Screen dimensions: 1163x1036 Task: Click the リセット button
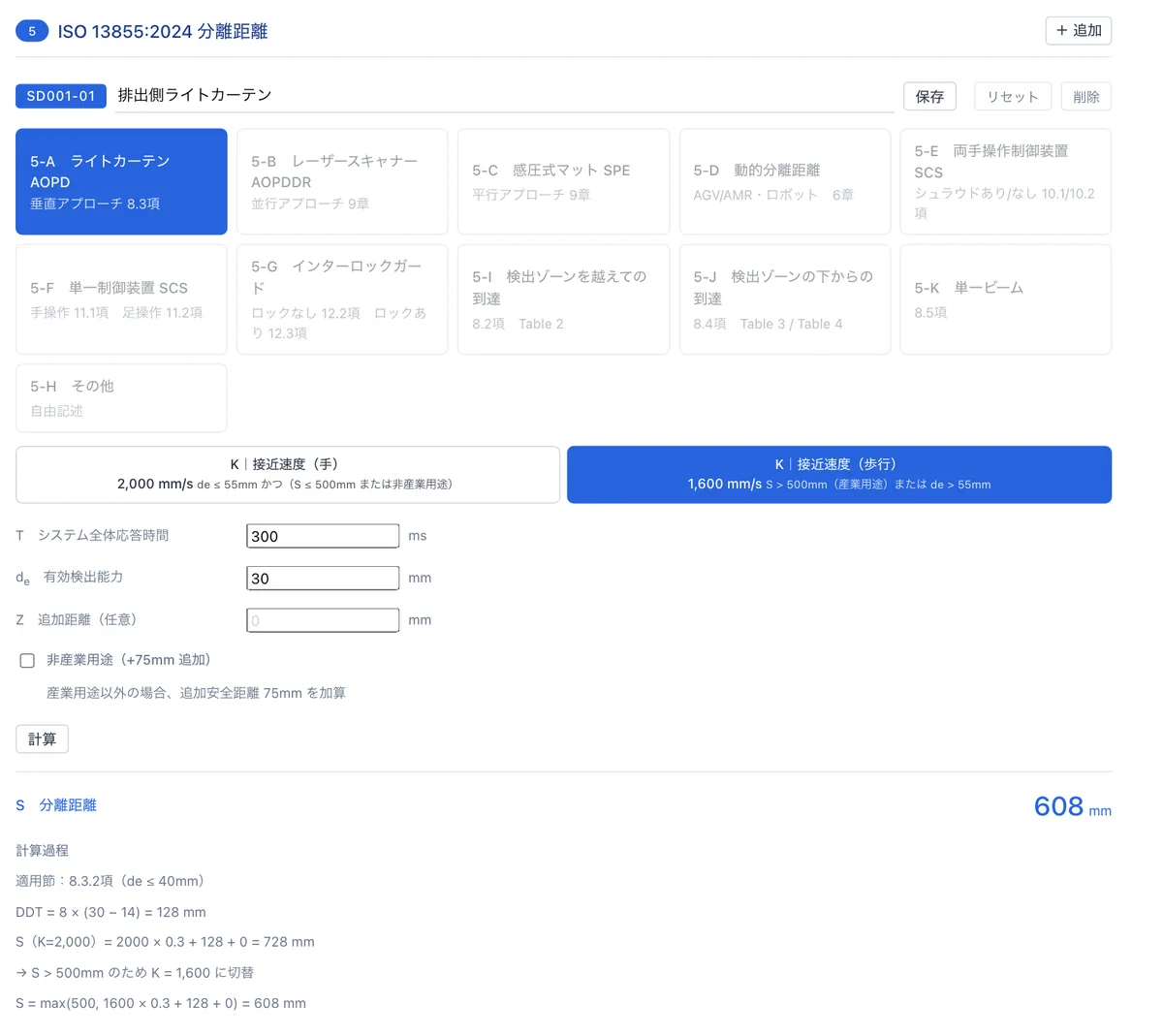tap(1013, 96)
